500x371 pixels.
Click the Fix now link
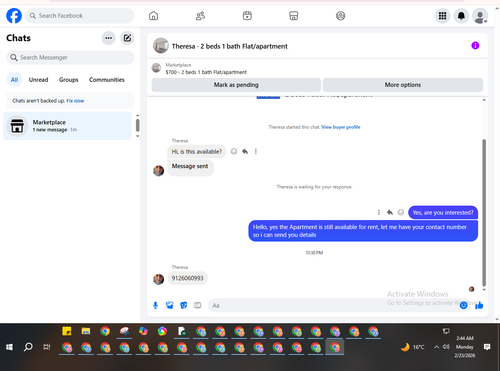click(75, 101)
